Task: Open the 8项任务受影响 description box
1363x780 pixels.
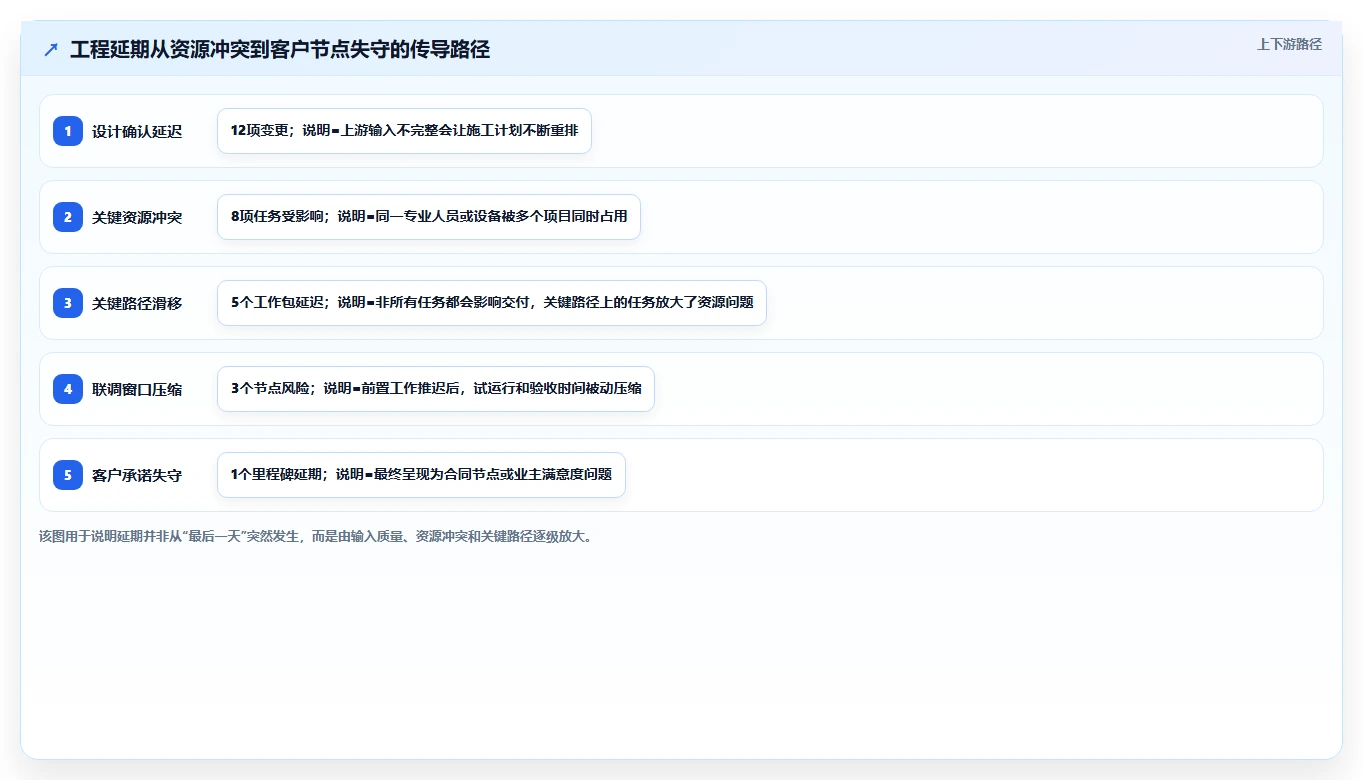Action: (429, 217)
